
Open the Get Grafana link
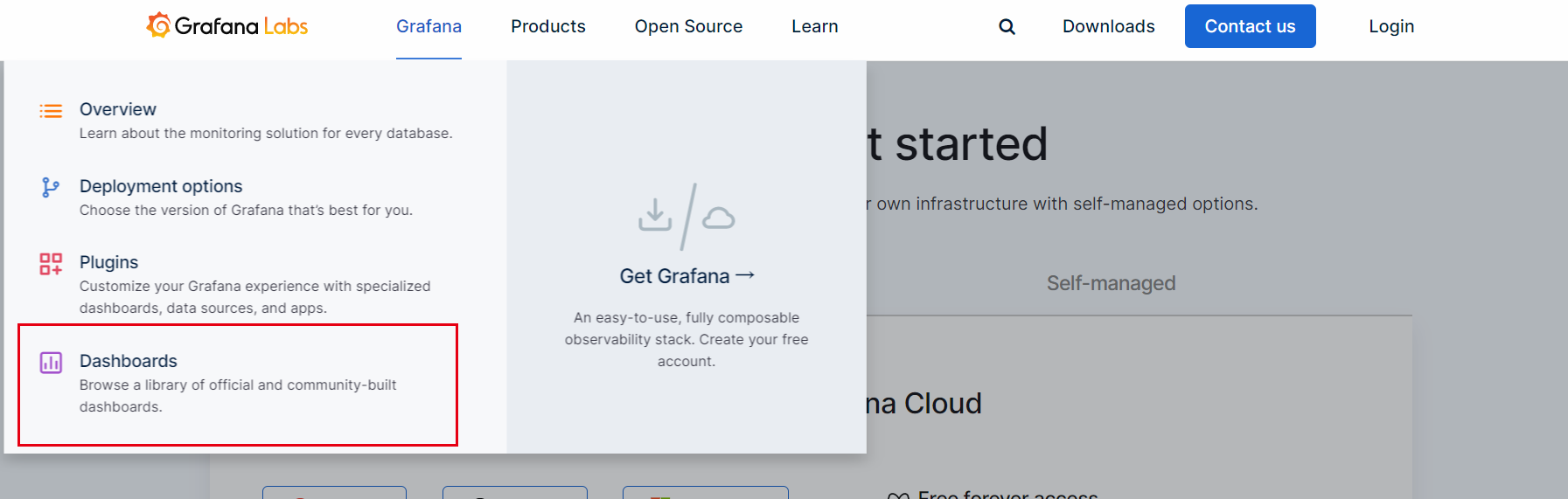[x=686, y=276]
